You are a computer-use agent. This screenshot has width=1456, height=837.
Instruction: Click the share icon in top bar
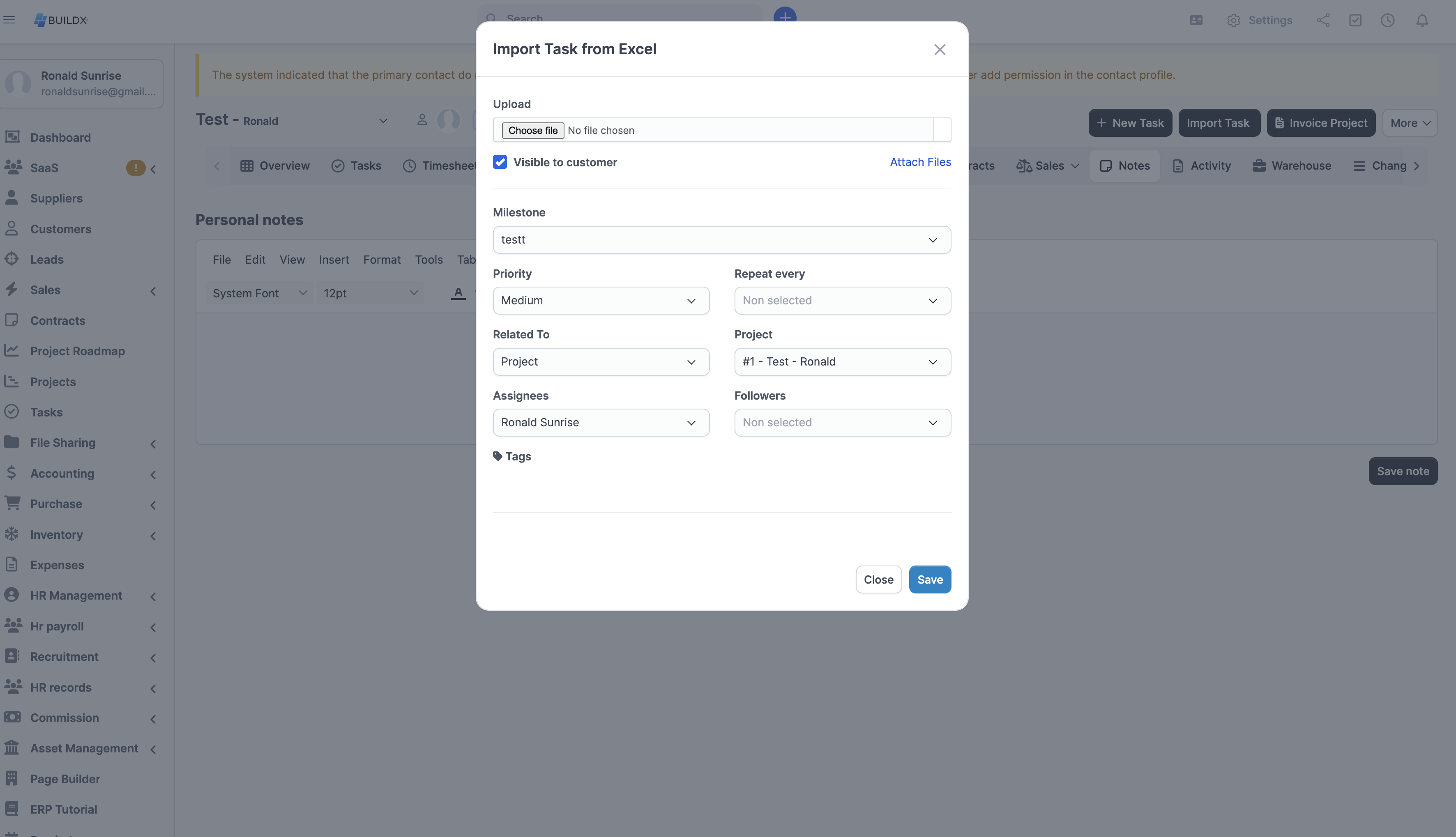click(x=1322, y=21)
